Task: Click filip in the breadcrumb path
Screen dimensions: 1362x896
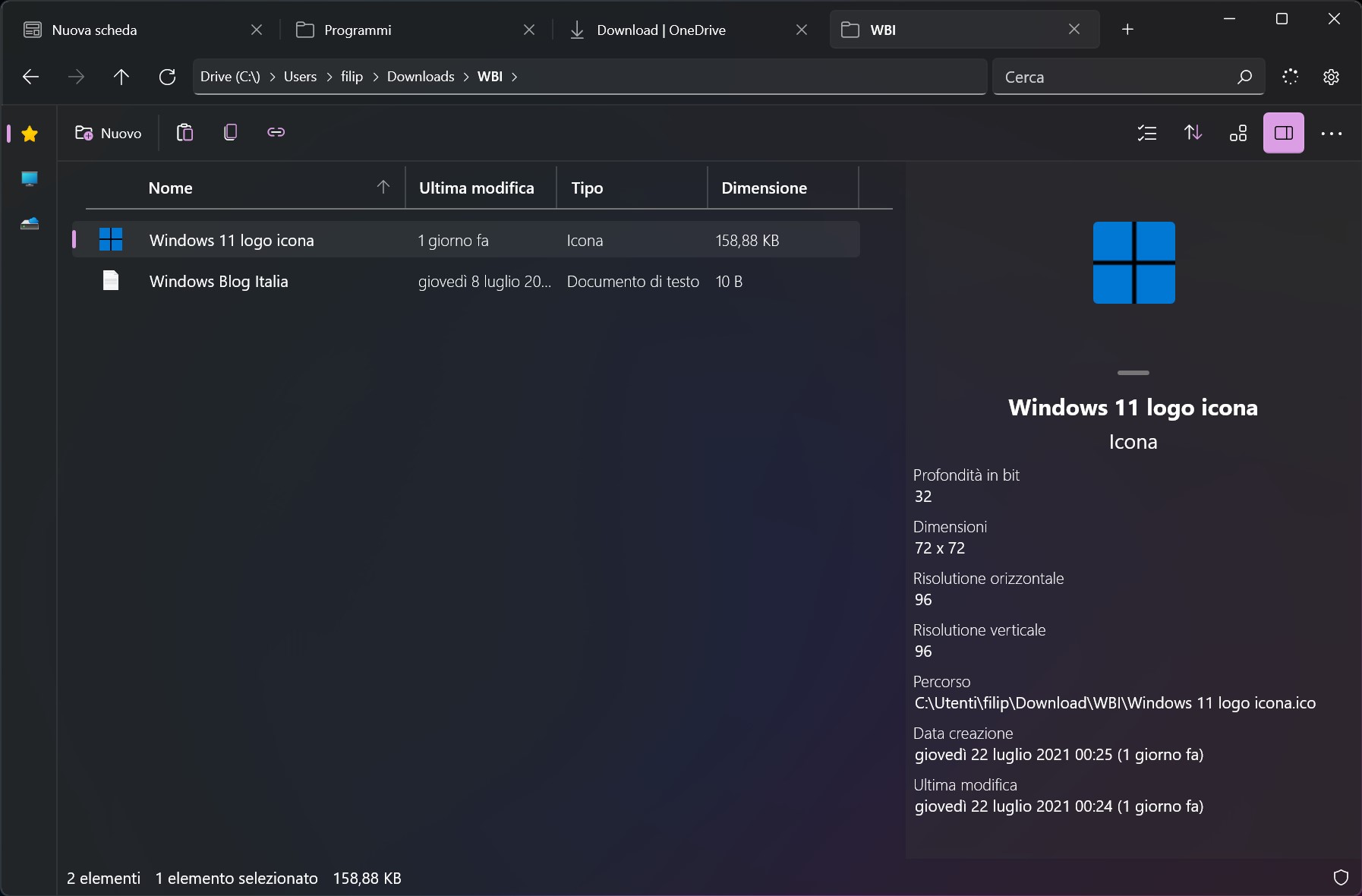Action: pyautogui.click(x=352, y=77)
